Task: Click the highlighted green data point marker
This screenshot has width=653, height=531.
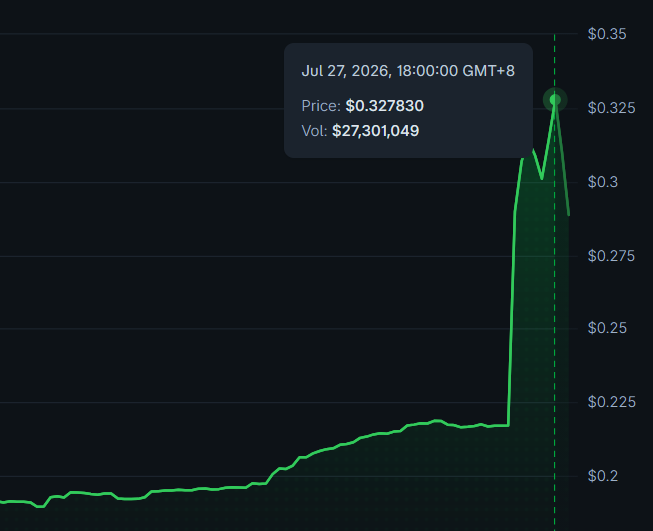Action: coord(555,100)
